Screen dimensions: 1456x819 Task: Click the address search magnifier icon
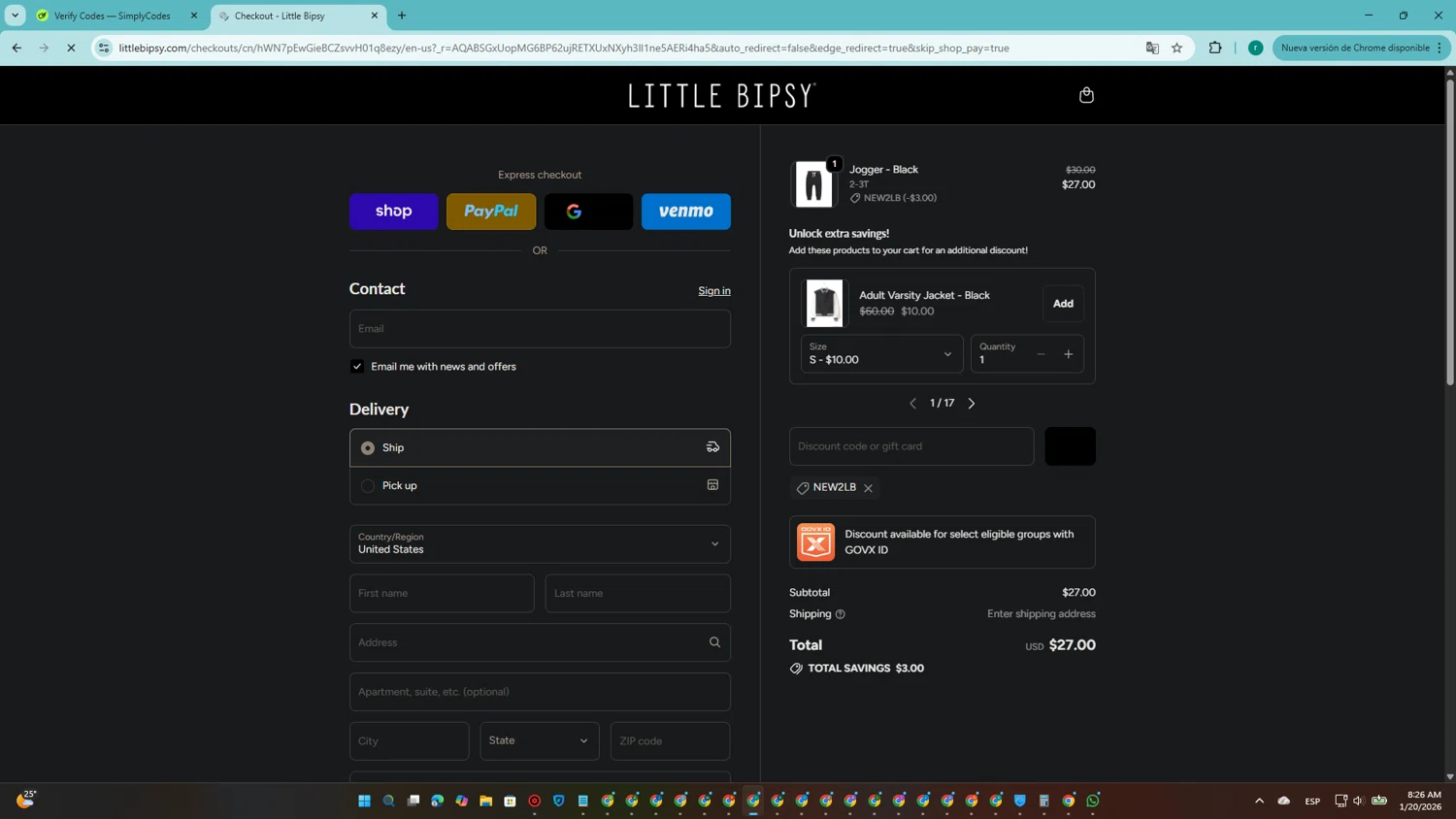pyautogui.click(x=714, y=642)
